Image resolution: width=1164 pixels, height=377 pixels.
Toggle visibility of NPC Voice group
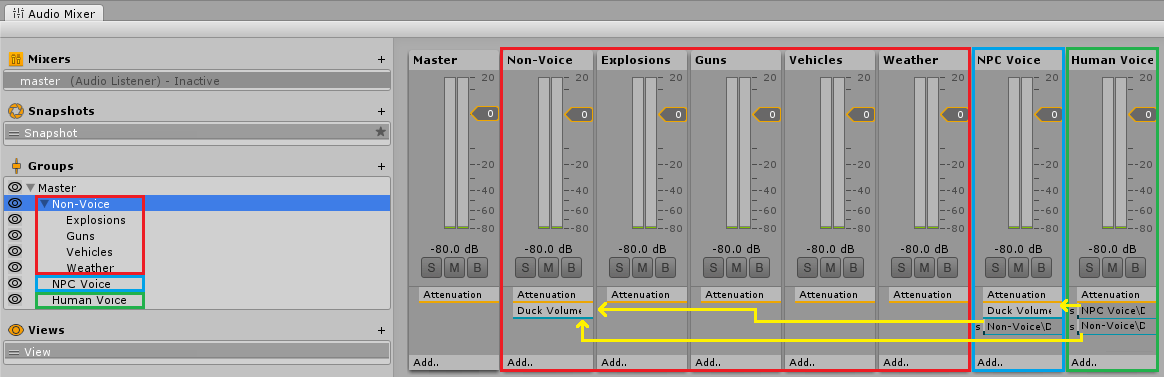tap(15, 283)
